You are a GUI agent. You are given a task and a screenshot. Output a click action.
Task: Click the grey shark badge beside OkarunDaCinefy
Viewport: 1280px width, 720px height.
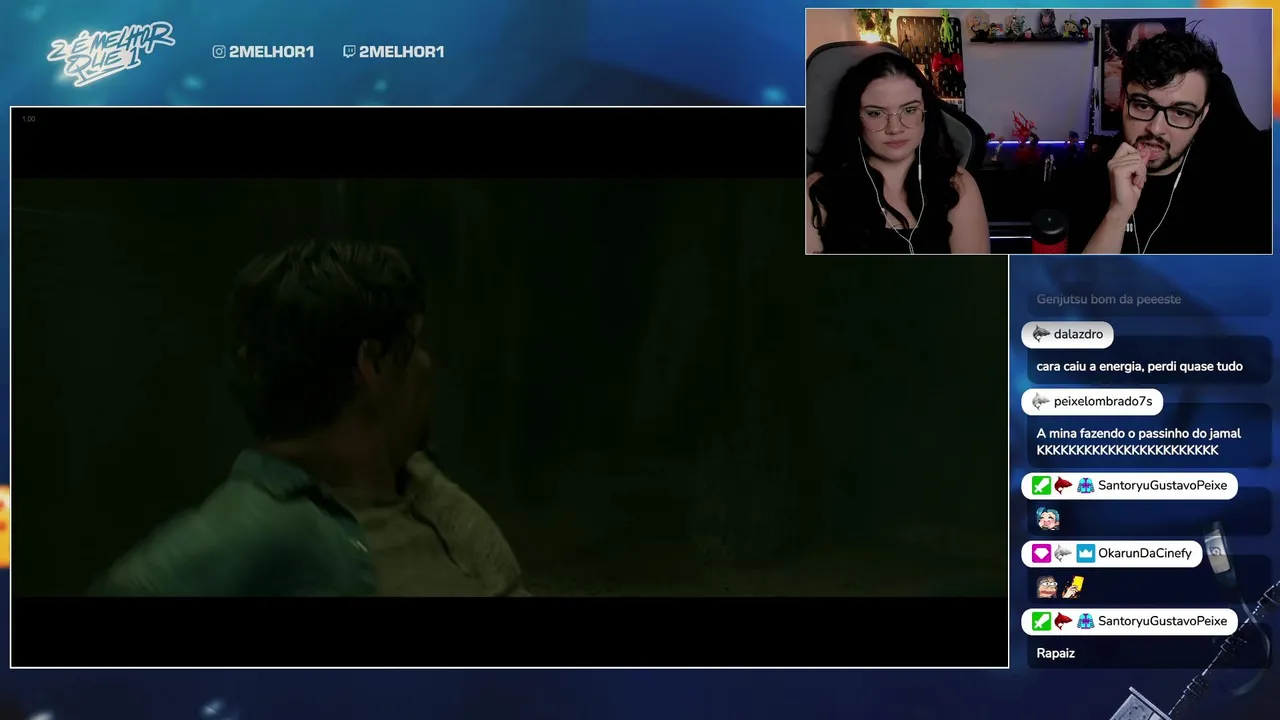pos(1063,553)
